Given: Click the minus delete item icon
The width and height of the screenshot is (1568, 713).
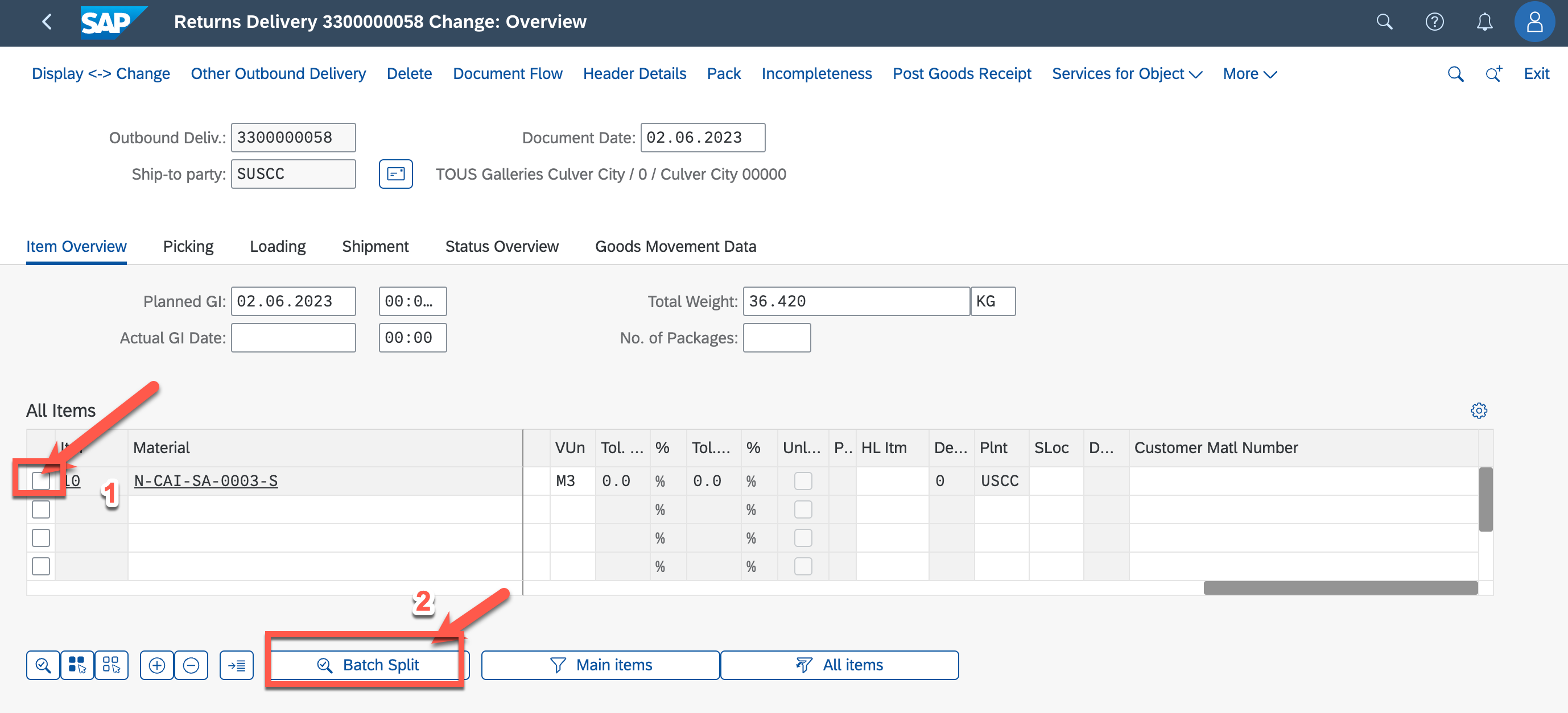Looking at the screenshot, I should pos(191,665).
